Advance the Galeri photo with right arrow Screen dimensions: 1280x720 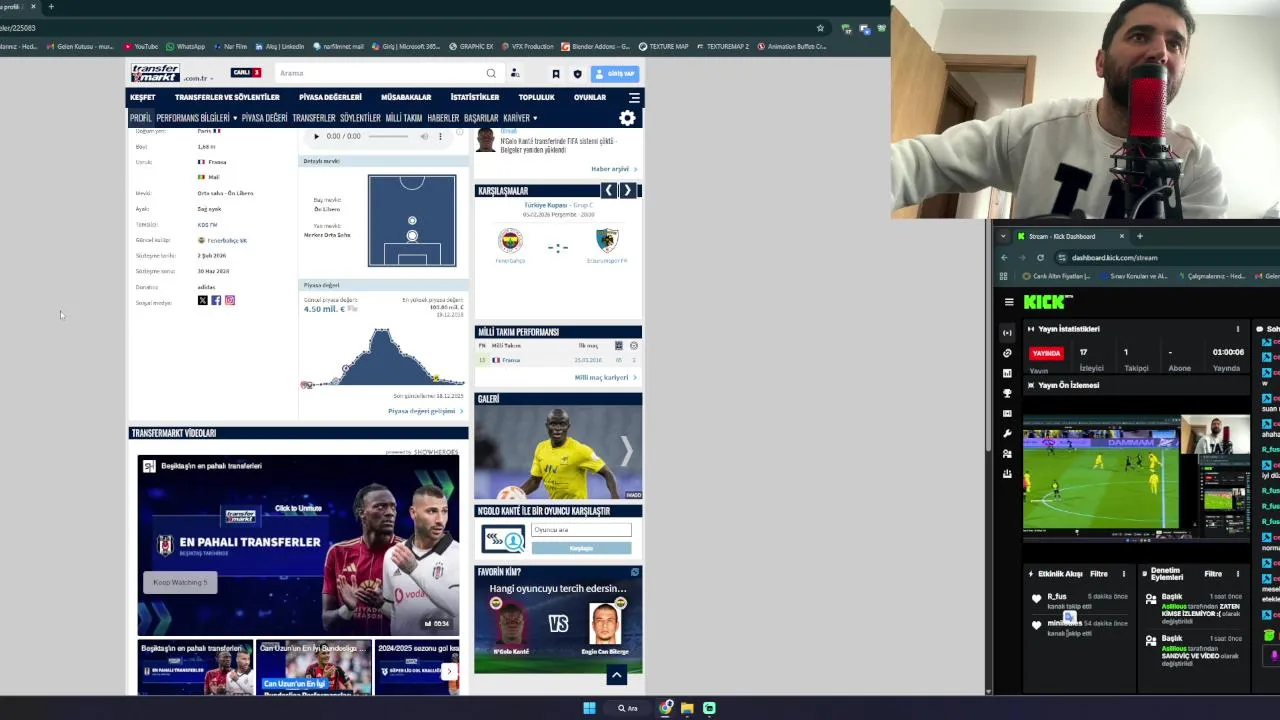[x=626, y=452]
